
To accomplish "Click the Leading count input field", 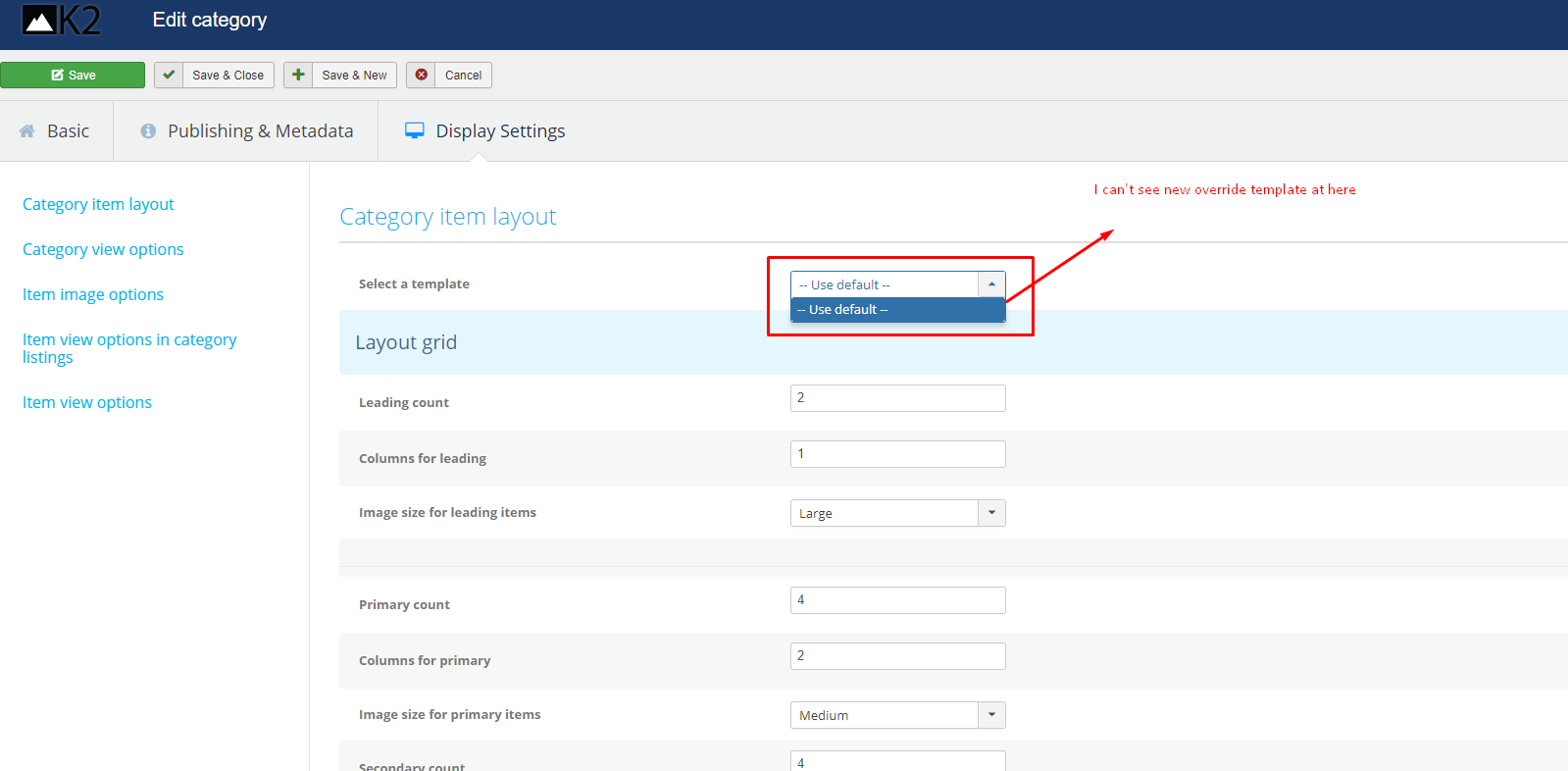I will 897,398.
